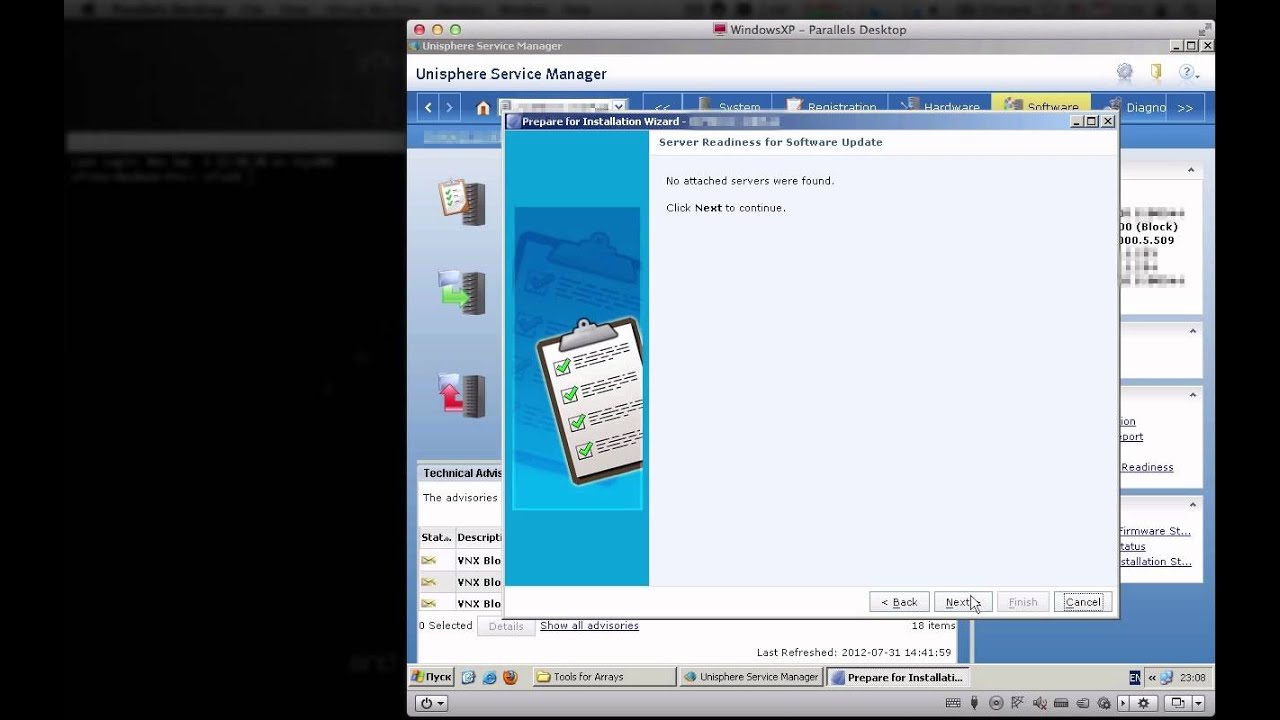
Task: Select the first VNX Blo advisory row
Action: click(461, 560)
